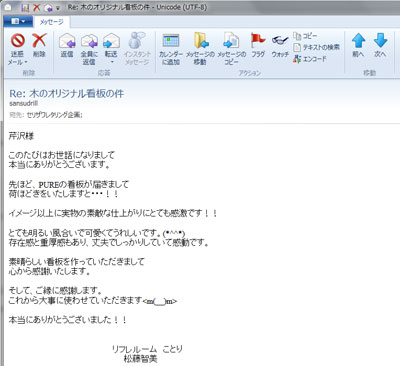400x366 pixels.
Task: Click the line 先ほど、PUREの看板が届きまして
Action: point(69,184)
